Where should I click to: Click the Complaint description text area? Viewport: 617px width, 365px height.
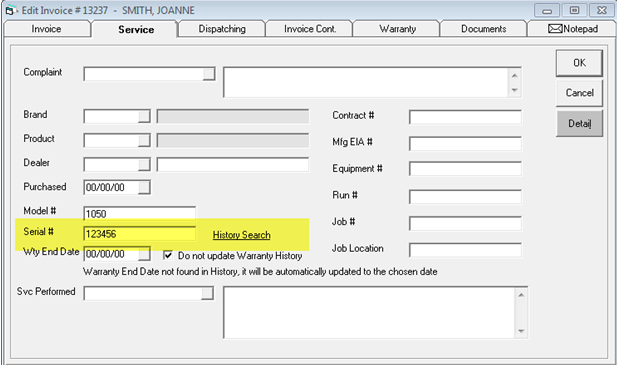point(372,82)
